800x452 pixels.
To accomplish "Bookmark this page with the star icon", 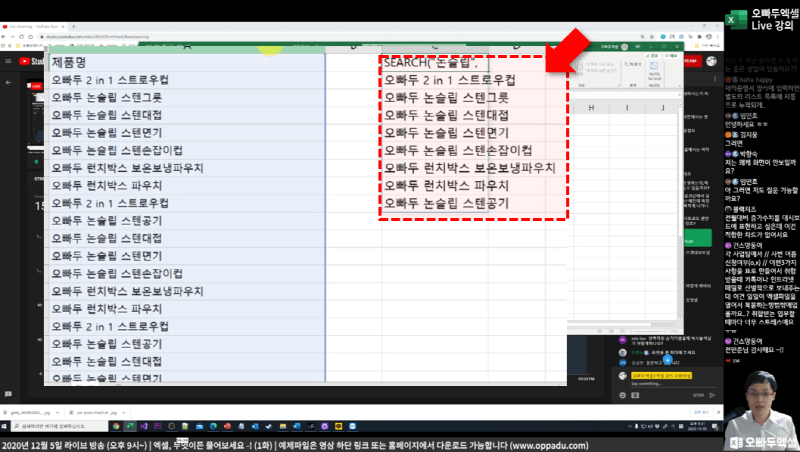I will point(652,37).
